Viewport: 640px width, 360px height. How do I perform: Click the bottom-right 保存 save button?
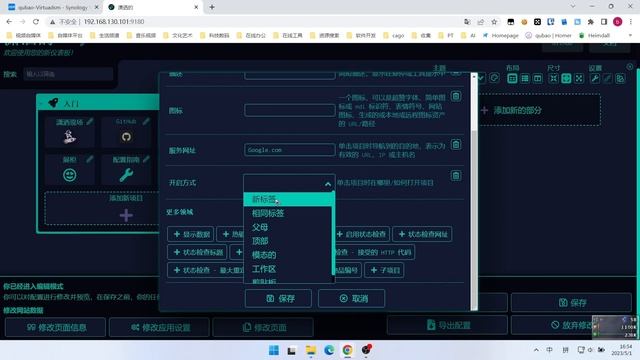click(x=571, y=302)
